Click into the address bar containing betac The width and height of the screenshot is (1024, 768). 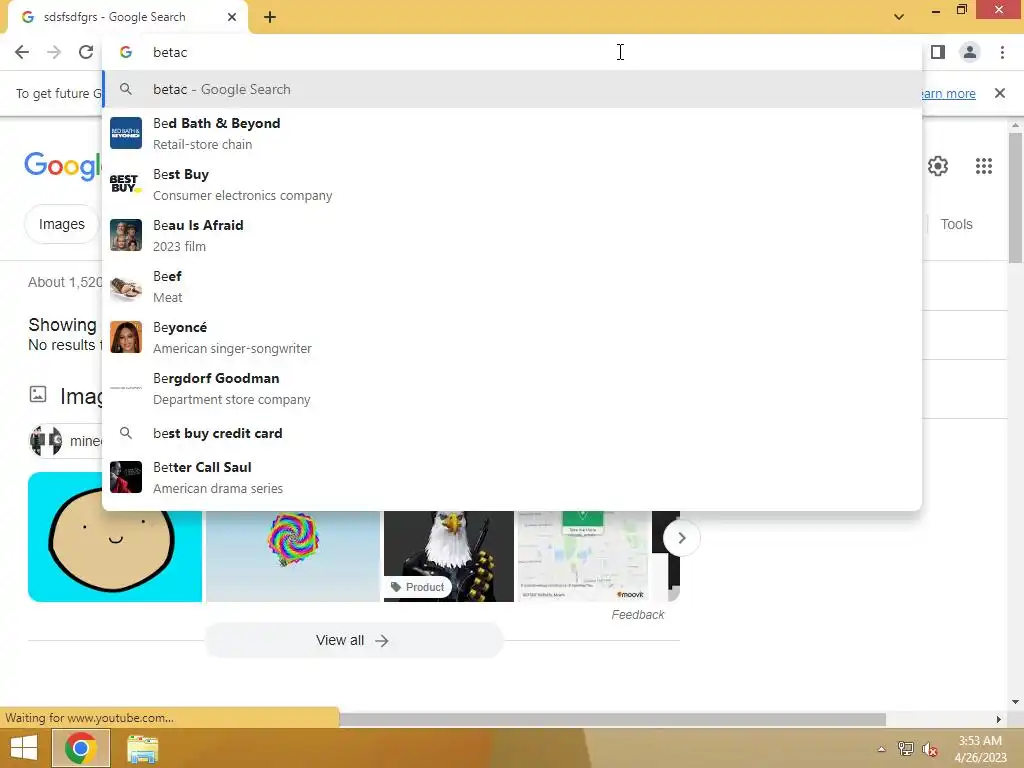click(512, 52)
